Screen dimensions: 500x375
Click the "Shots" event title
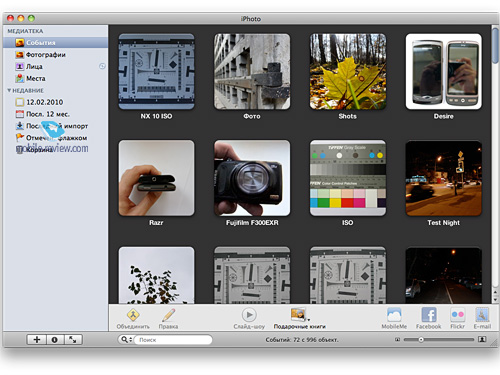pos(348,116)
